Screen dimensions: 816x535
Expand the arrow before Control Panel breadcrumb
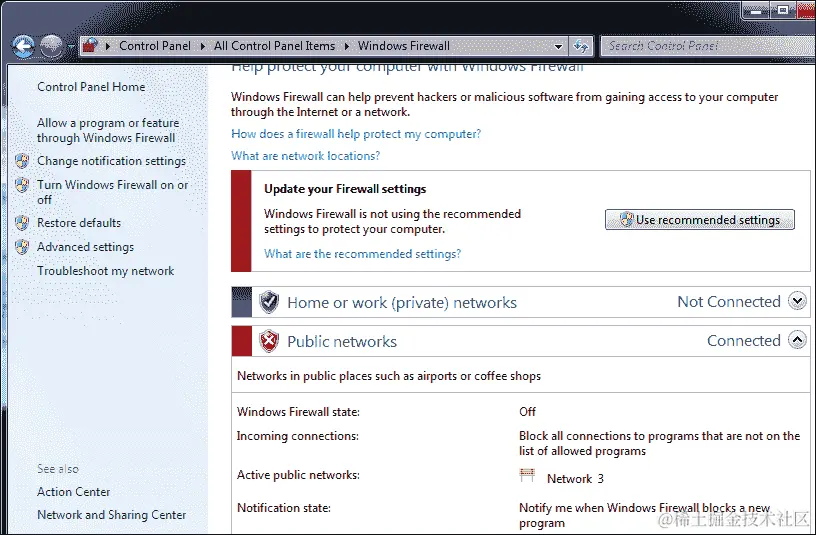(x=108, y=46)
